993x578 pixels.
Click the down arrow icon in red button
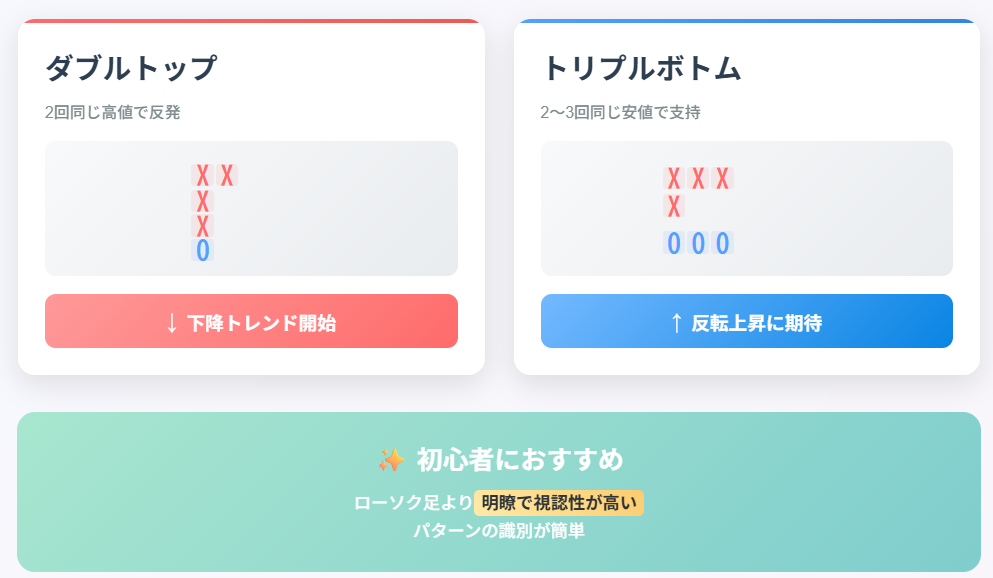(172, 324)
